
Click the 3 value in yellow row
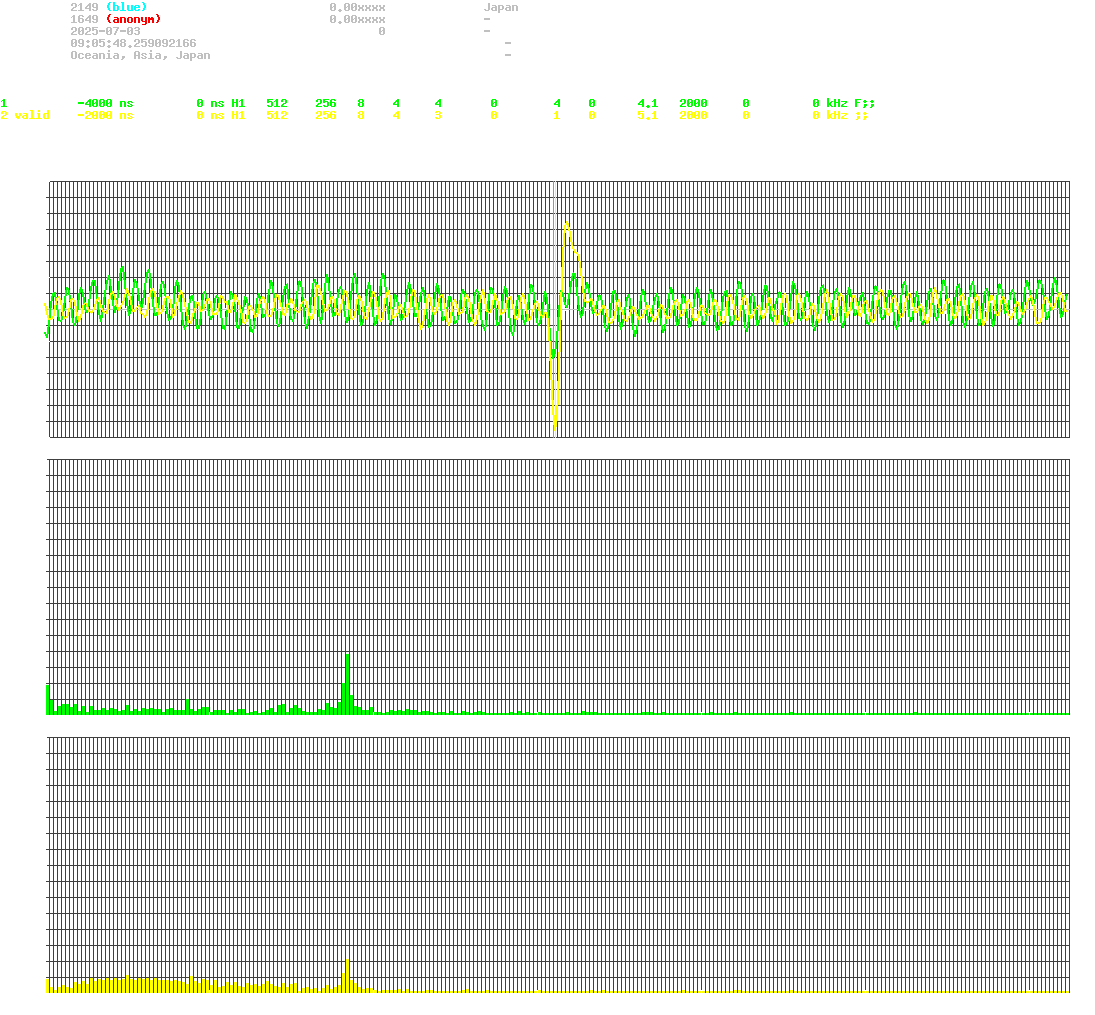click(438, 115)
